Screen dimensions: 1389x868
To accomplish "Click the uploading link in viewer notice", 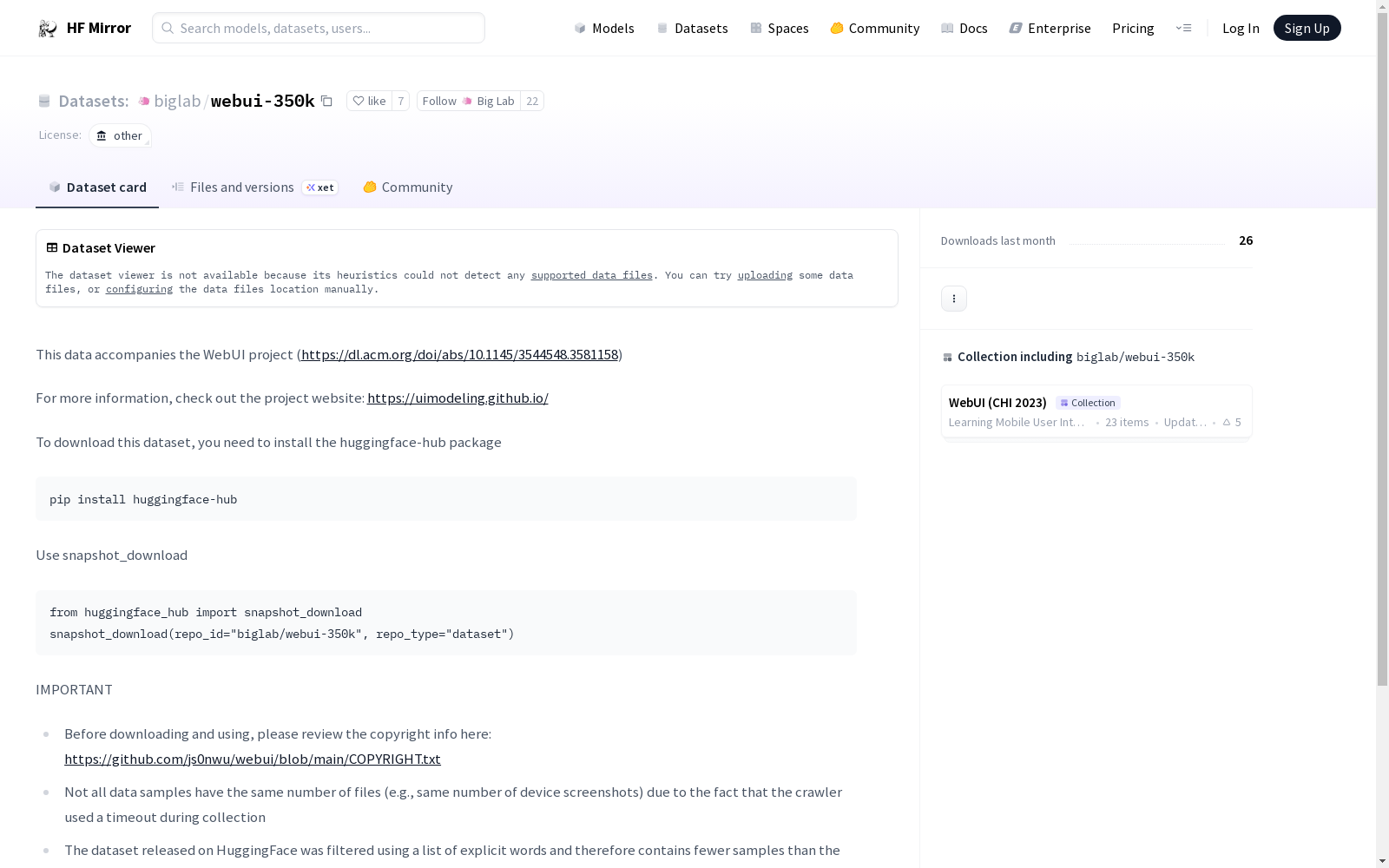I will click(x=765, y=275).
